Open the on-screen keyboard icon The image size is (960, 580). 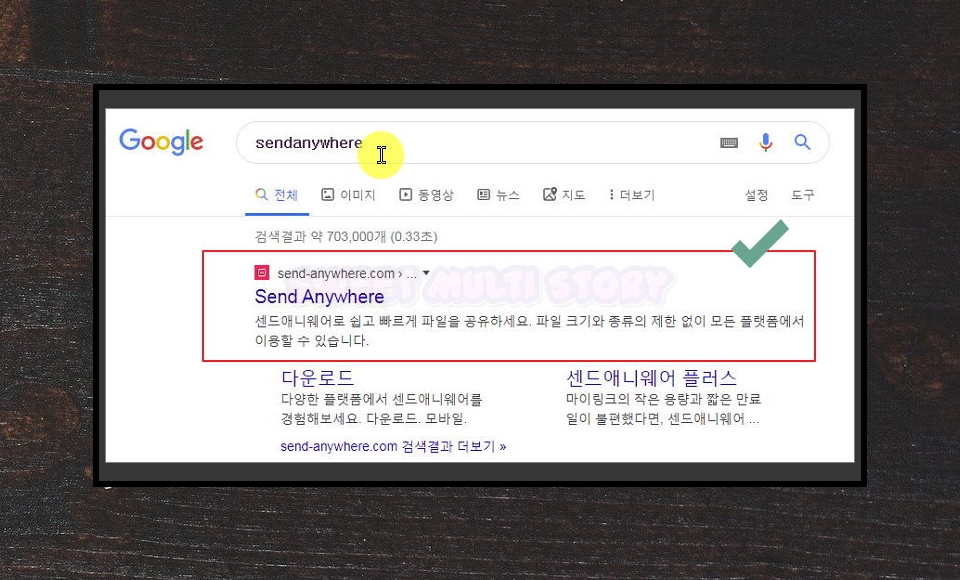729,143
